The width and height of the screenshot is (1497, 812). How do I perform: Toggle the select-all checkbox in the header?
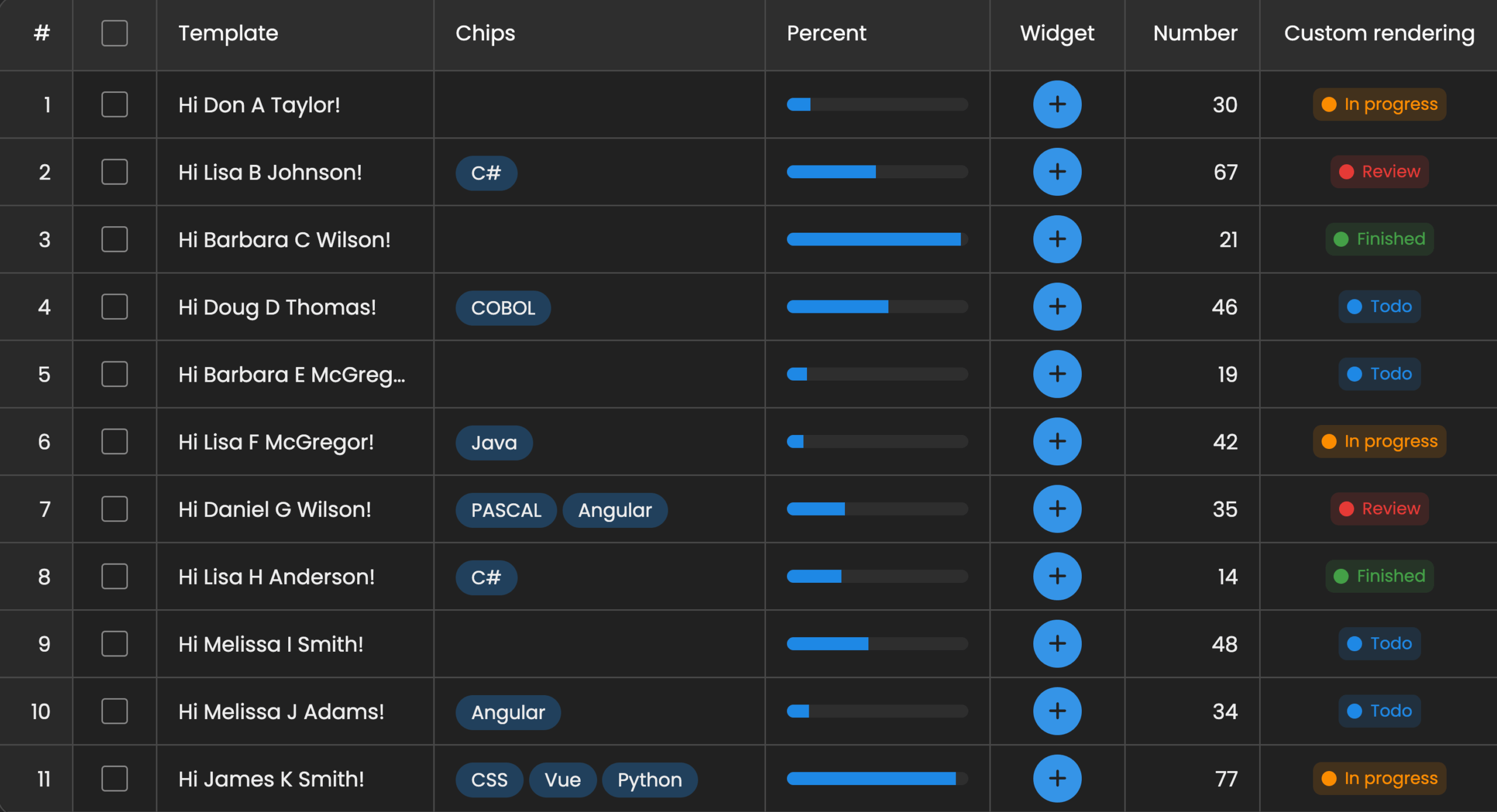[x=115, y=33]
